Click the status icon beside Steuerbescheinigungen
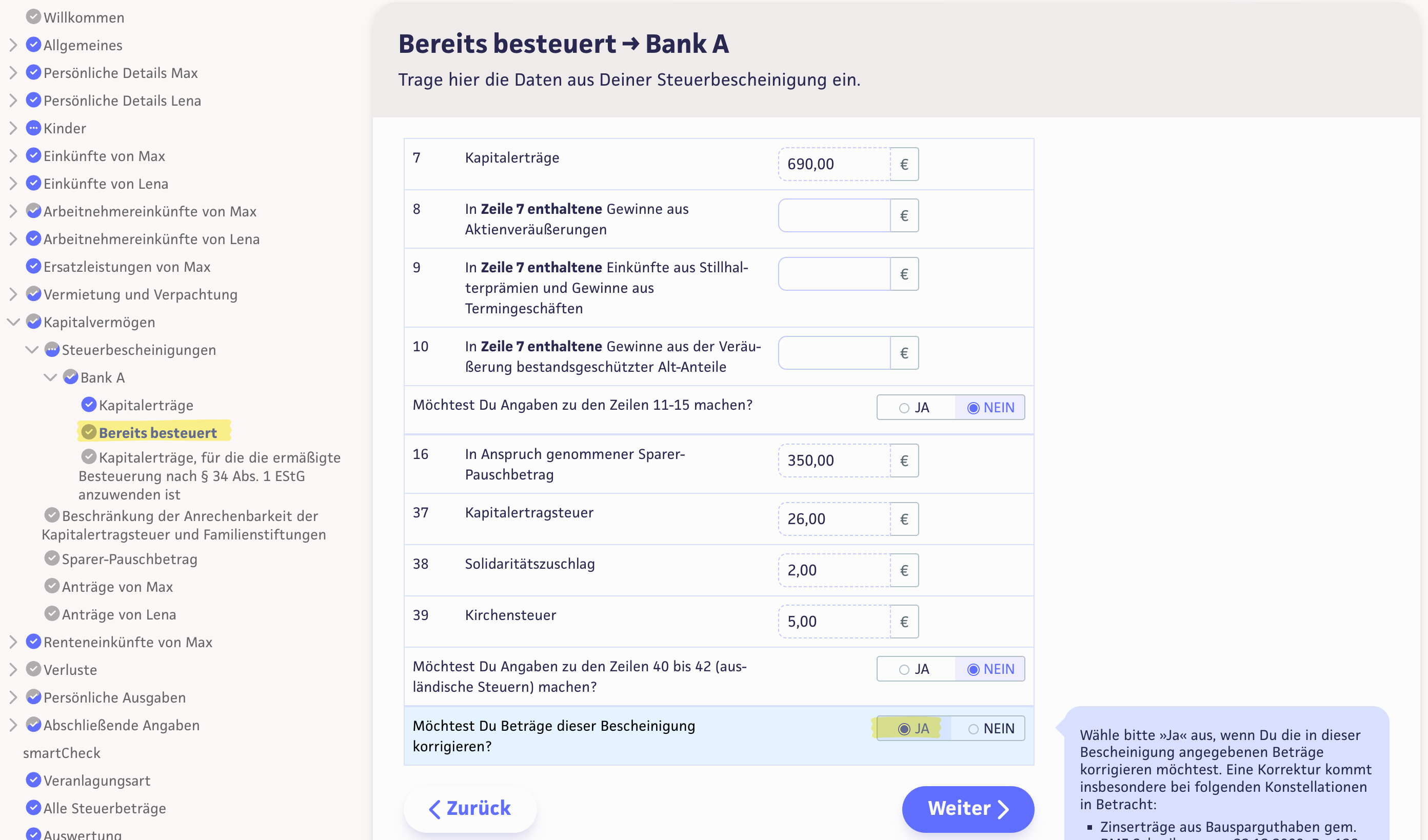The width and height of the screenshot is (1428, 840). [x=52, y=349]
